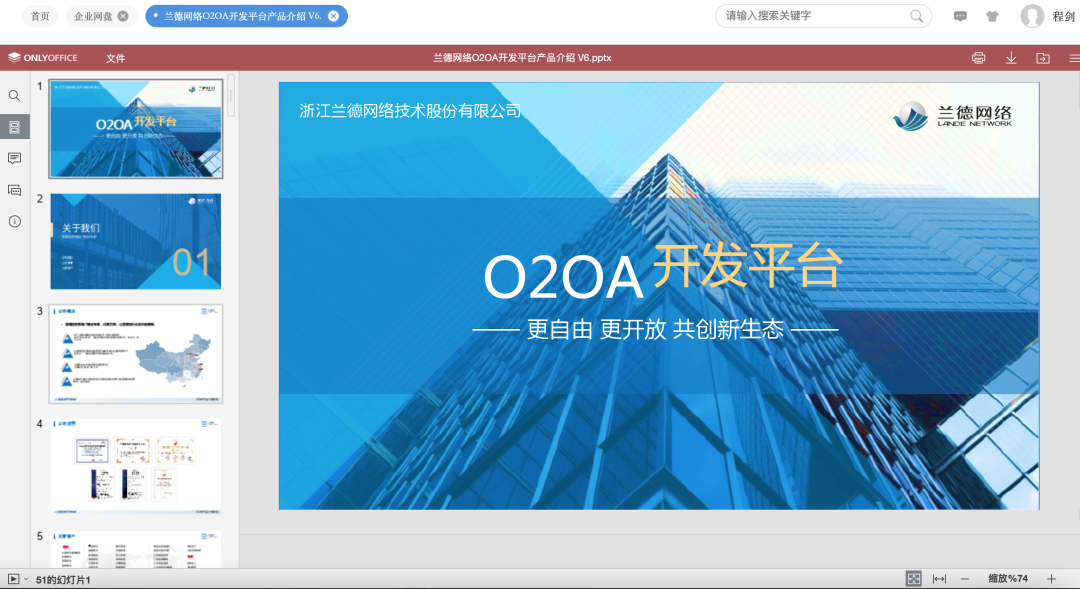Click the search magnifier in keyword box
The image size is (1080, 589).
916,16
